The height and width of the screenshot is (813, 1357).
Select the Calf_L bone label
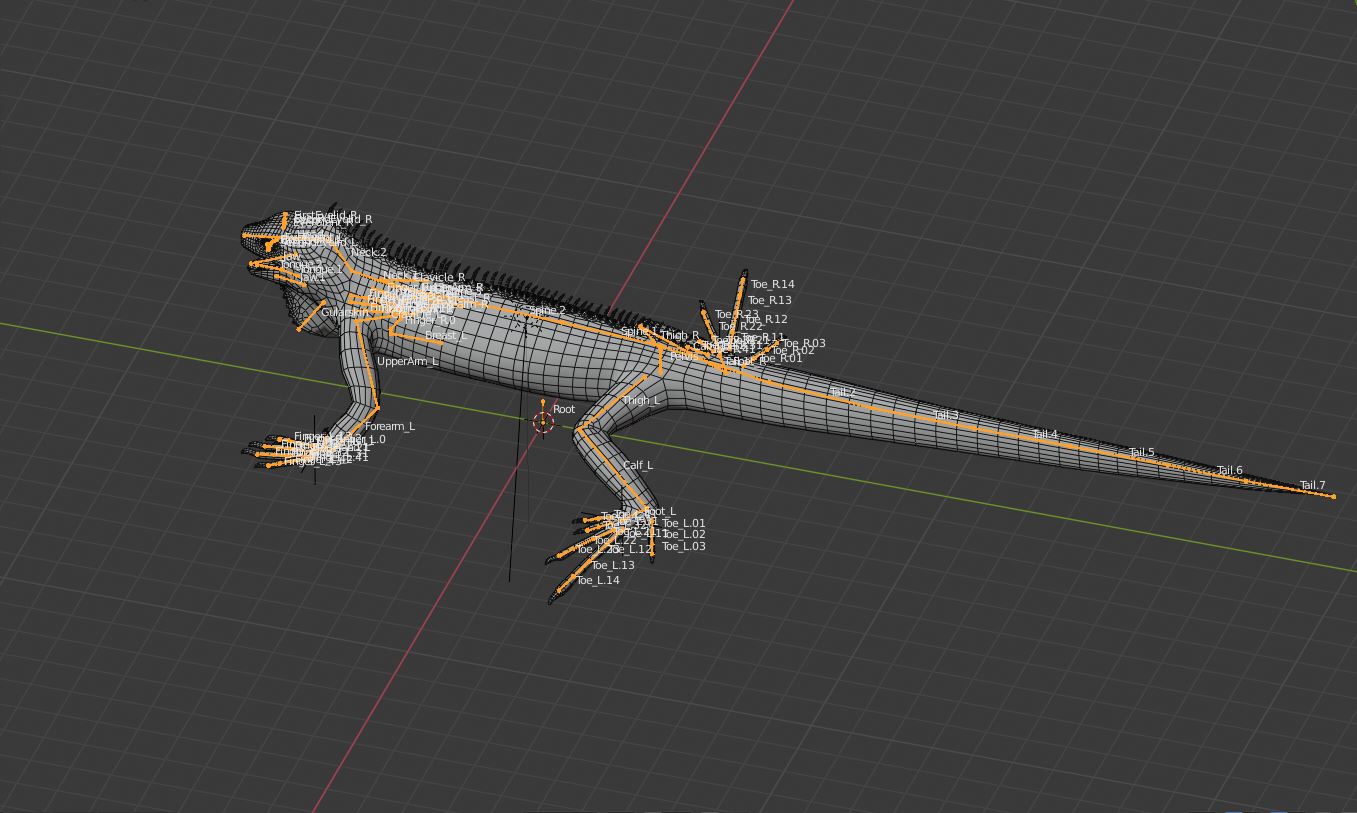point(638,465)
